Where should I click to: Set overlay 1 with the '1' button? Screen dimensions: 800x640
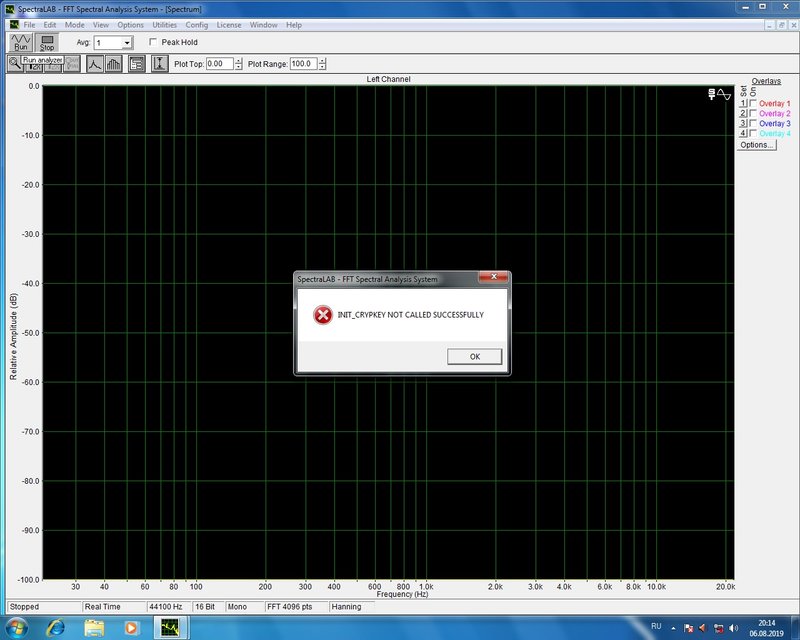743,103
